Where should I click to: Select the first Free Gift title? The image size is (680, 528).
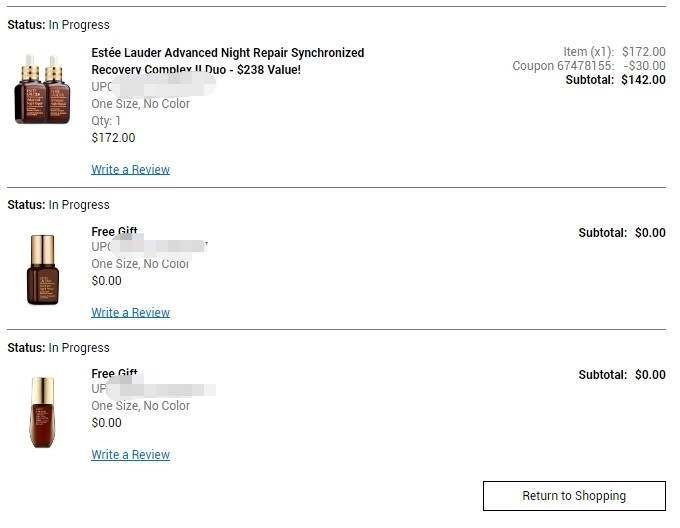click(x=114, y=231)
